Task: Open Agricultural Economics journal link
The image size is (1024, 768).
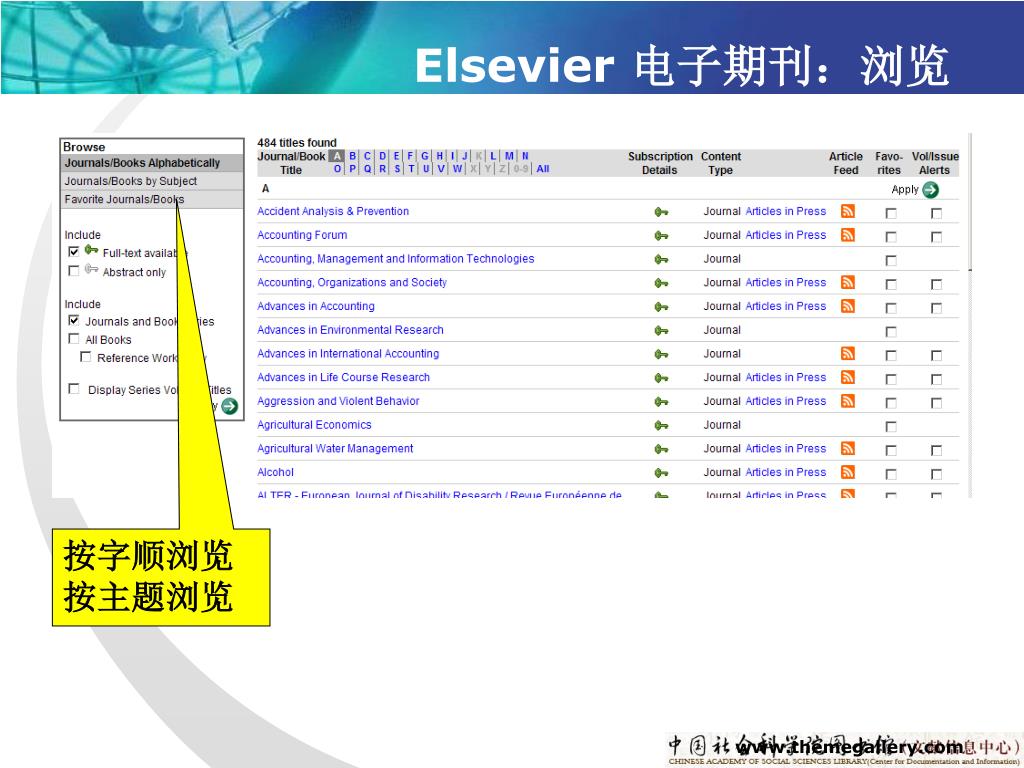Action: 314,424
